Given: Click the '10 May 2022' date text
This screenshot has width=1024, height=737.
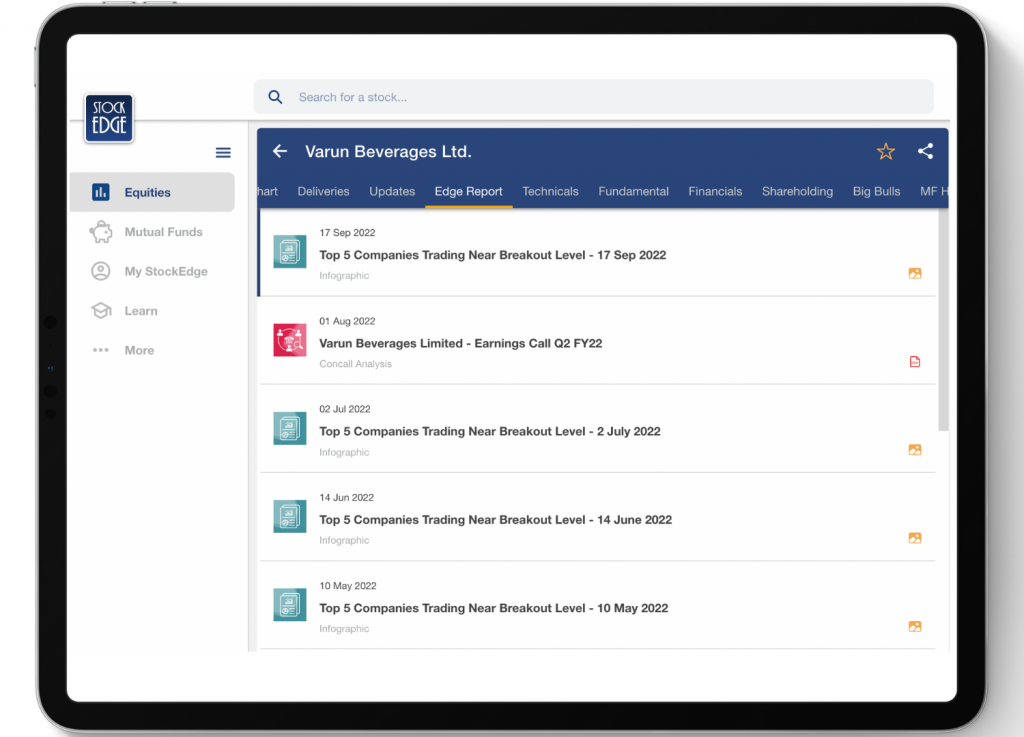Looking at the screenshot, I should point(348,586).
